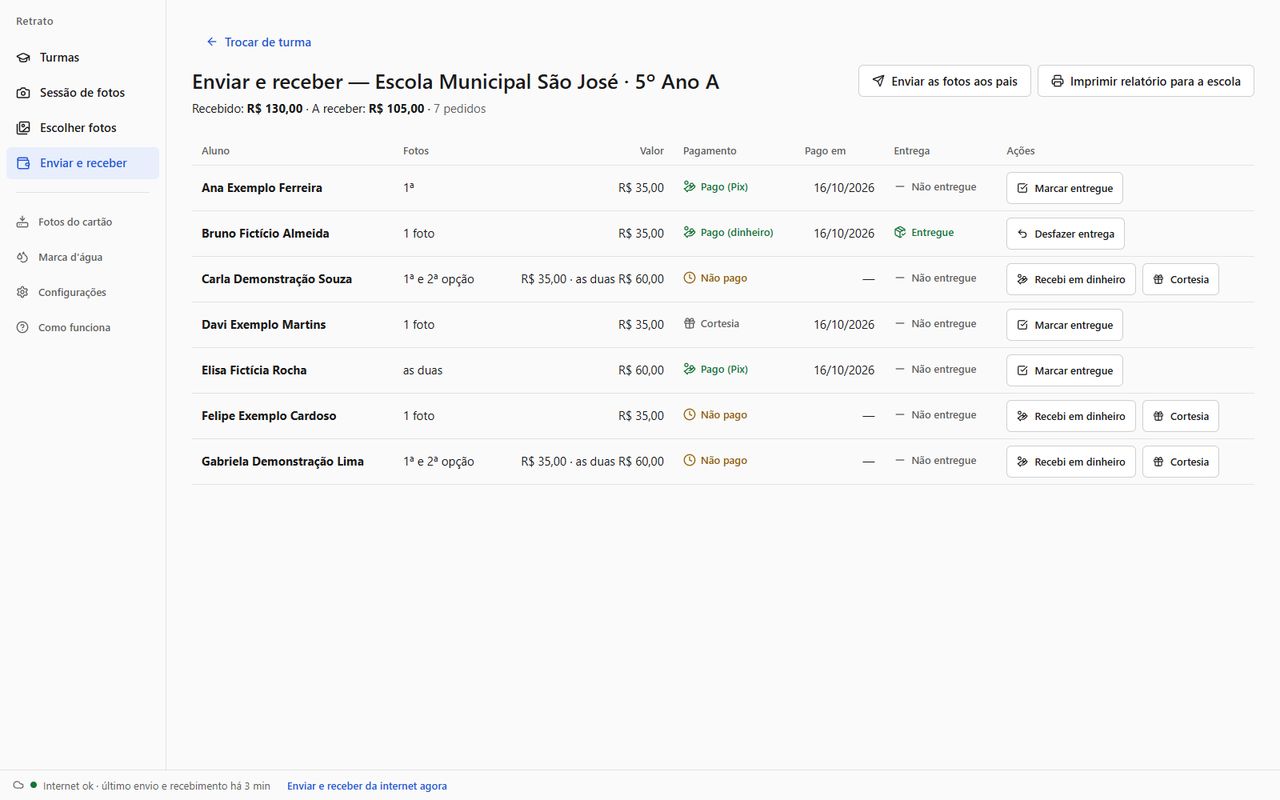Click Pago (Pix) icon for Ana
Image resolution: width=1280 pixels, height=800 pixels.
click(x=689, y=187)
